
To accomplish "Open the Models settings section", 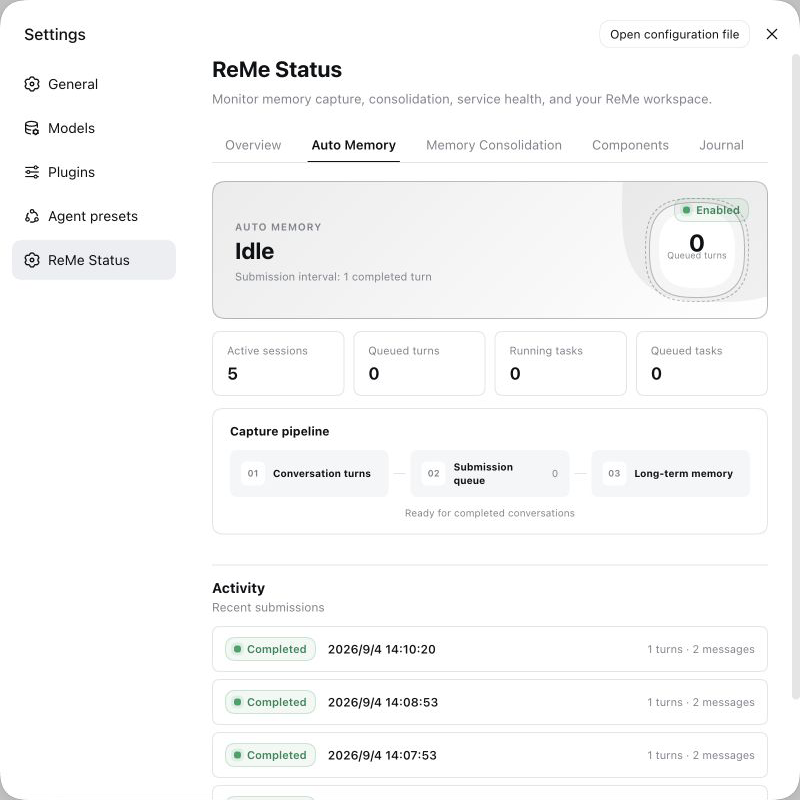I will pos(94,128).
